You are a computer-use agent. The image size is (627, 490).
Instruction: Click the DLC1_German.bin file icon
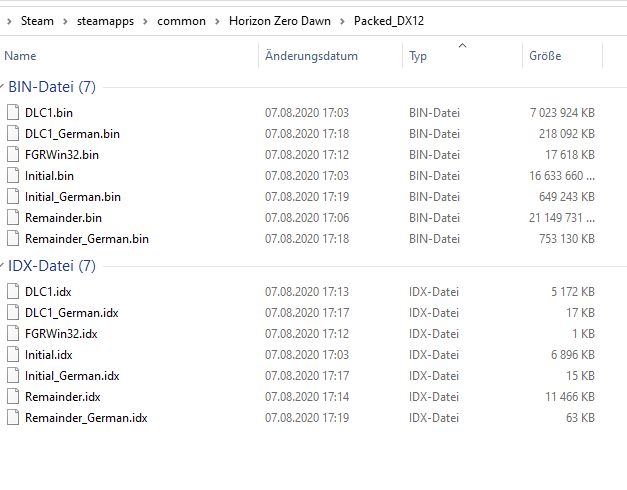pos(13,134)
